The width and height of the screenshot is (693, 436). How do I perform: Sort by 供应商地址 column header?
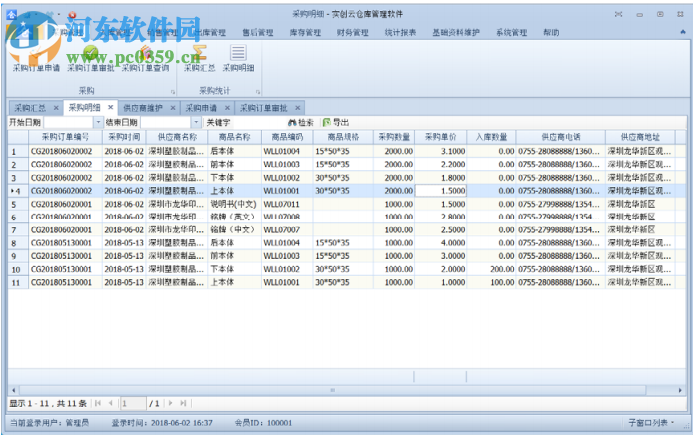click(x=640, y=137)
